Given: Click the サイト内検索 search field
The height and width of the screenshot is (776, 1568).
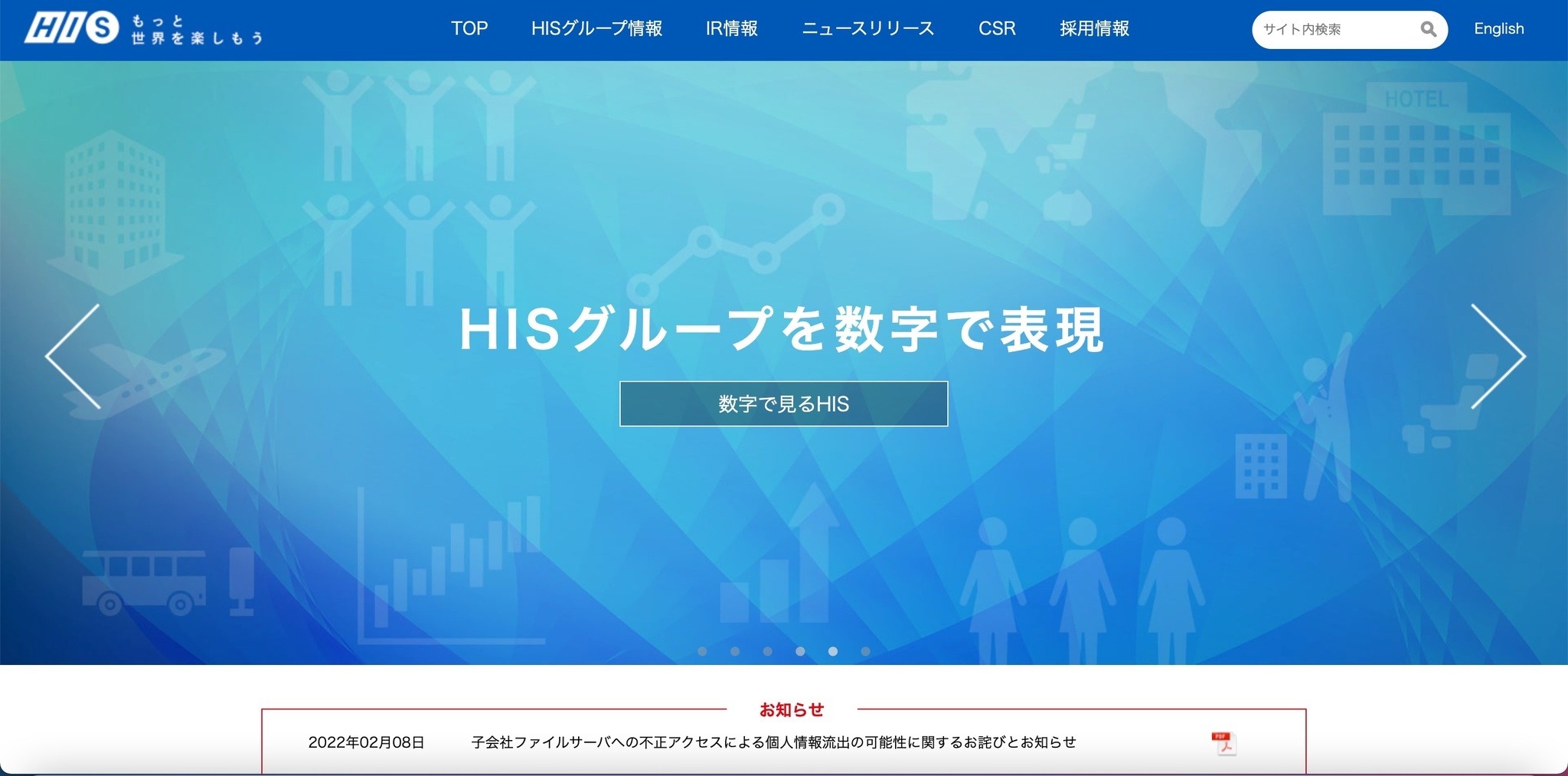Looking at the screenshot, I should 1332,29.
